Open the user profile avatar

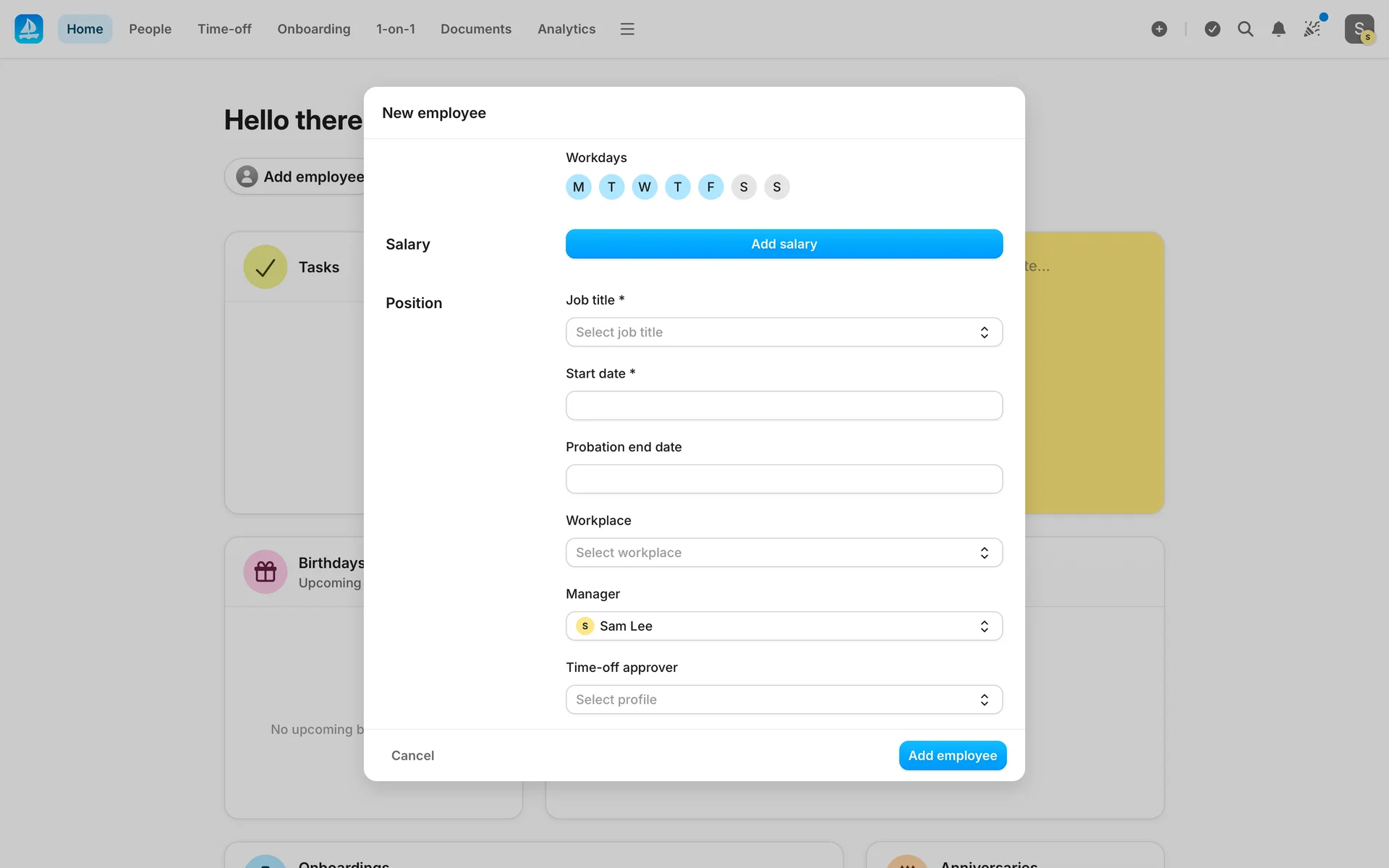1359,29
